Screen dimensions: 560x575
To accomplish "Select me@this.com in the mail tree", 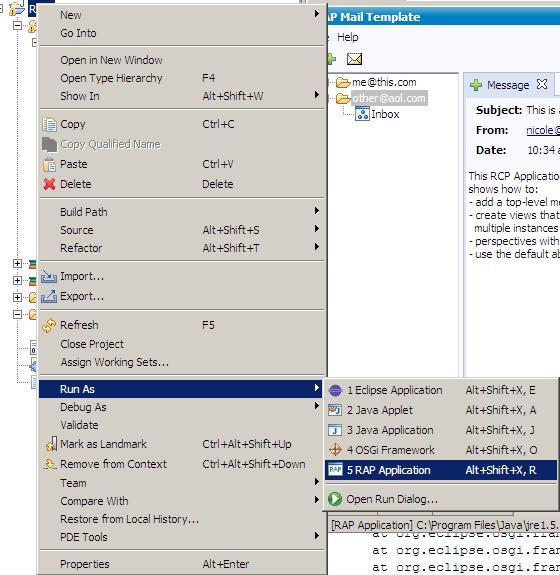I will (384, 83).
